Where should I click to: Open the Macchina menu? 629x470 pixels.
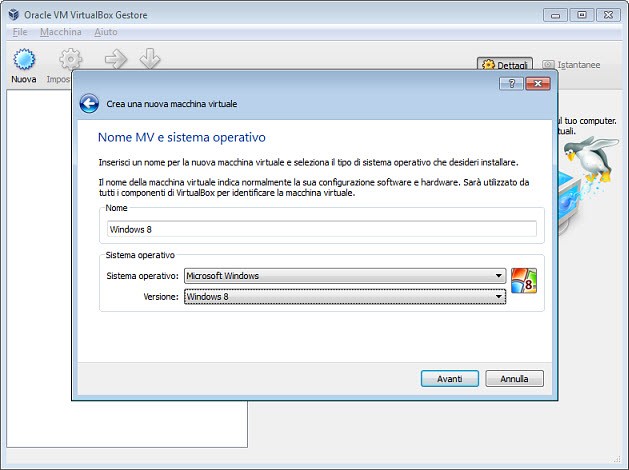(x=61, y=32)
